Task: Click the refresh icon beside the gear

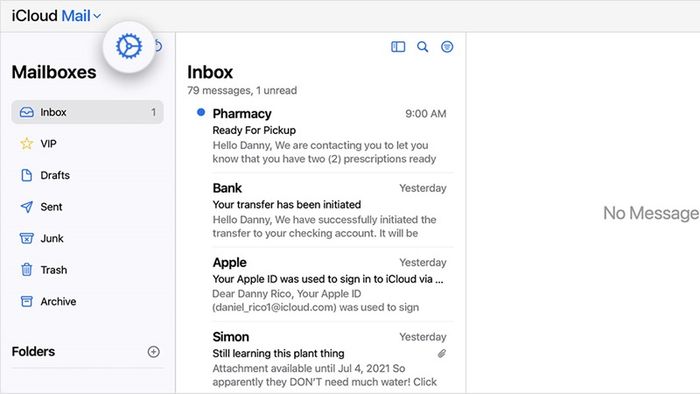Action: (x=158, y=46)
